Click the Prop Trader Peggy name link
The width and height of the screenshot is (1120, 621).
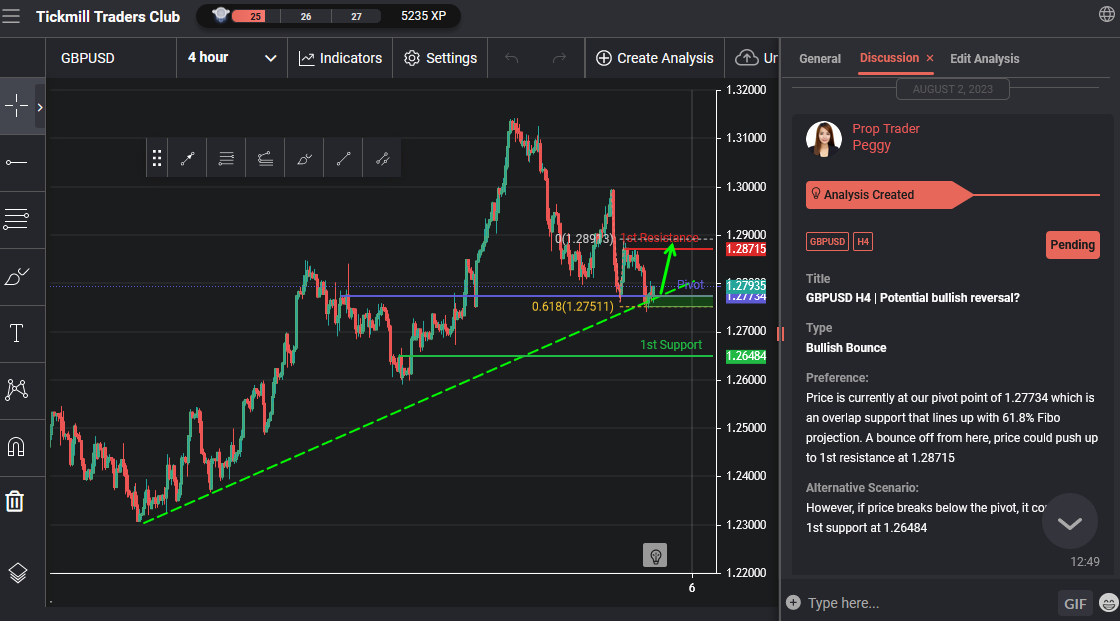click(x=885, y=136)
